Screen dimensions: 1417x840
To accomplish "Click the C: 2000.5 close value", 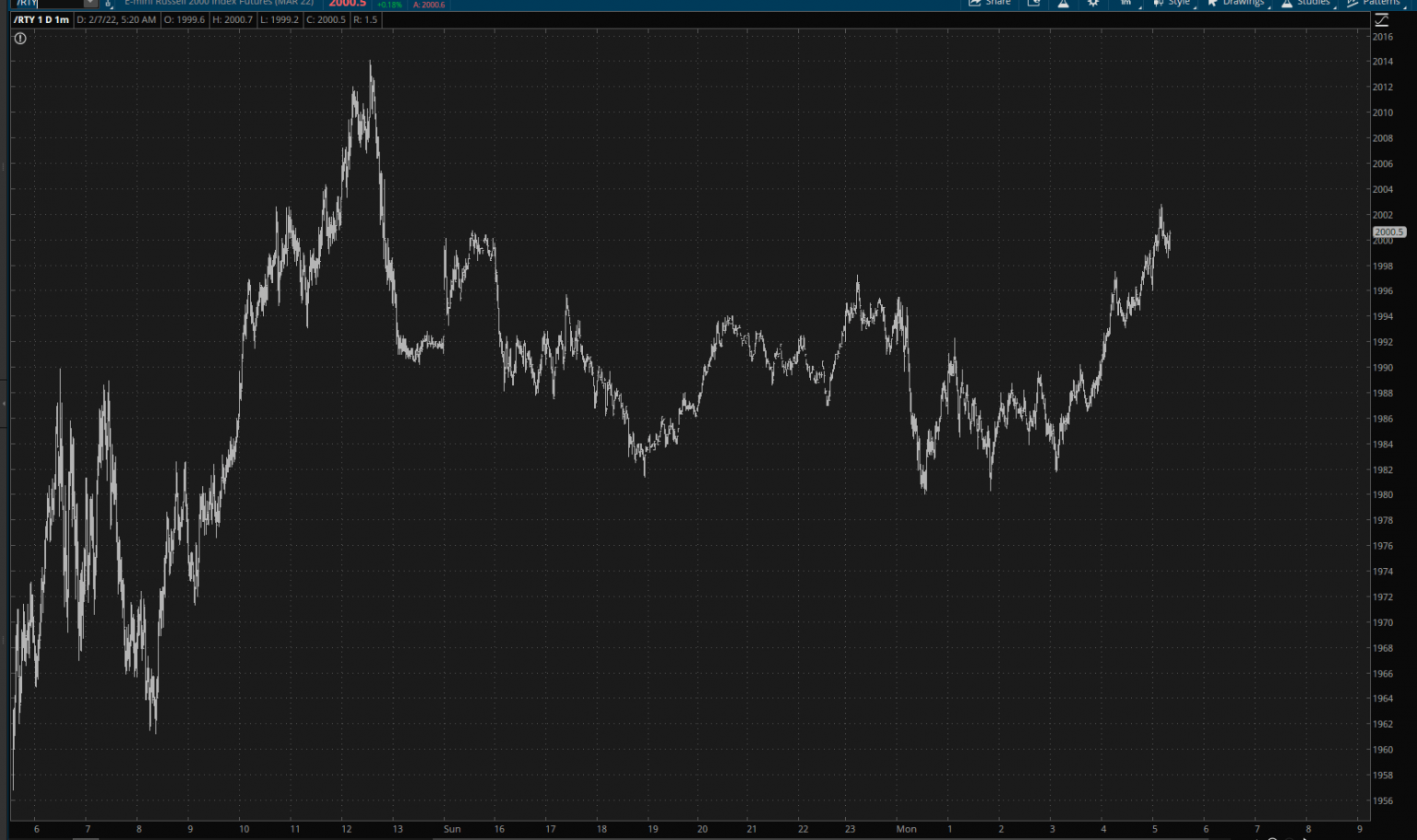I will [327, 19].
